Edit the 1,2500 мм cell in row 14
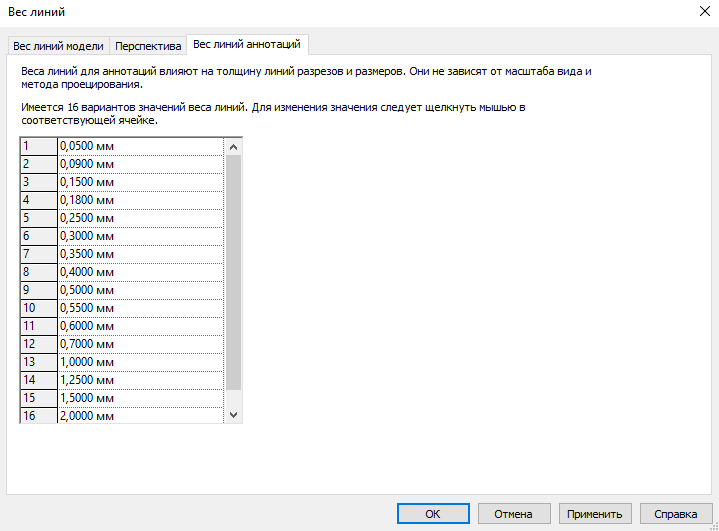Image resolution: width=719 pixels, height=531 pixels. click(x=140, y=380)
